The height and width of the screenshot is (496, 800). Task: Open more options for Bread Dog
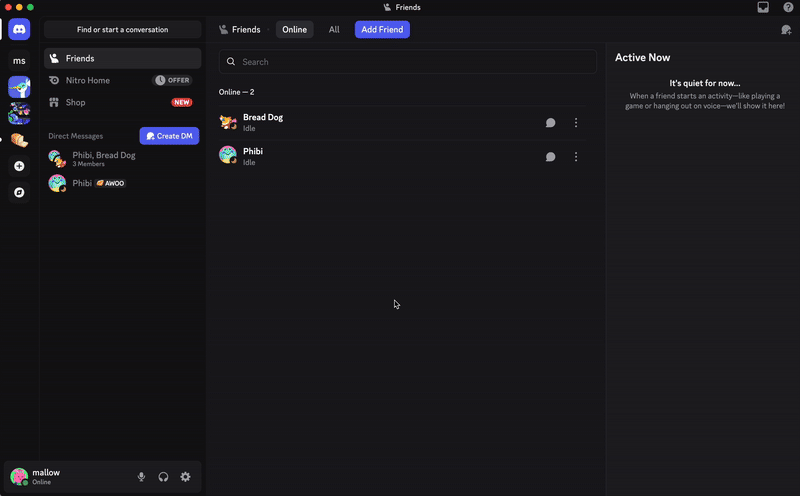point(576,122)
